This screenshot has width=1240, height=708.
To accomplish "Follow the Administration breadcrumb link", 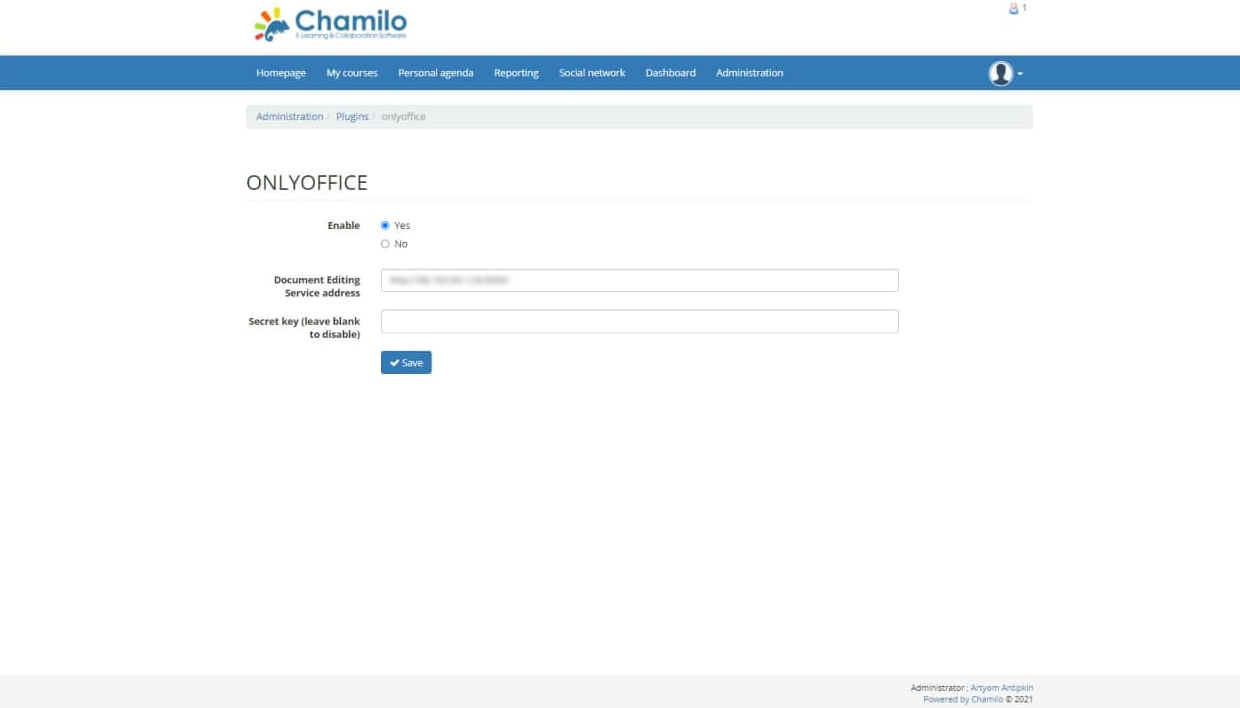I will click(289, 116).
